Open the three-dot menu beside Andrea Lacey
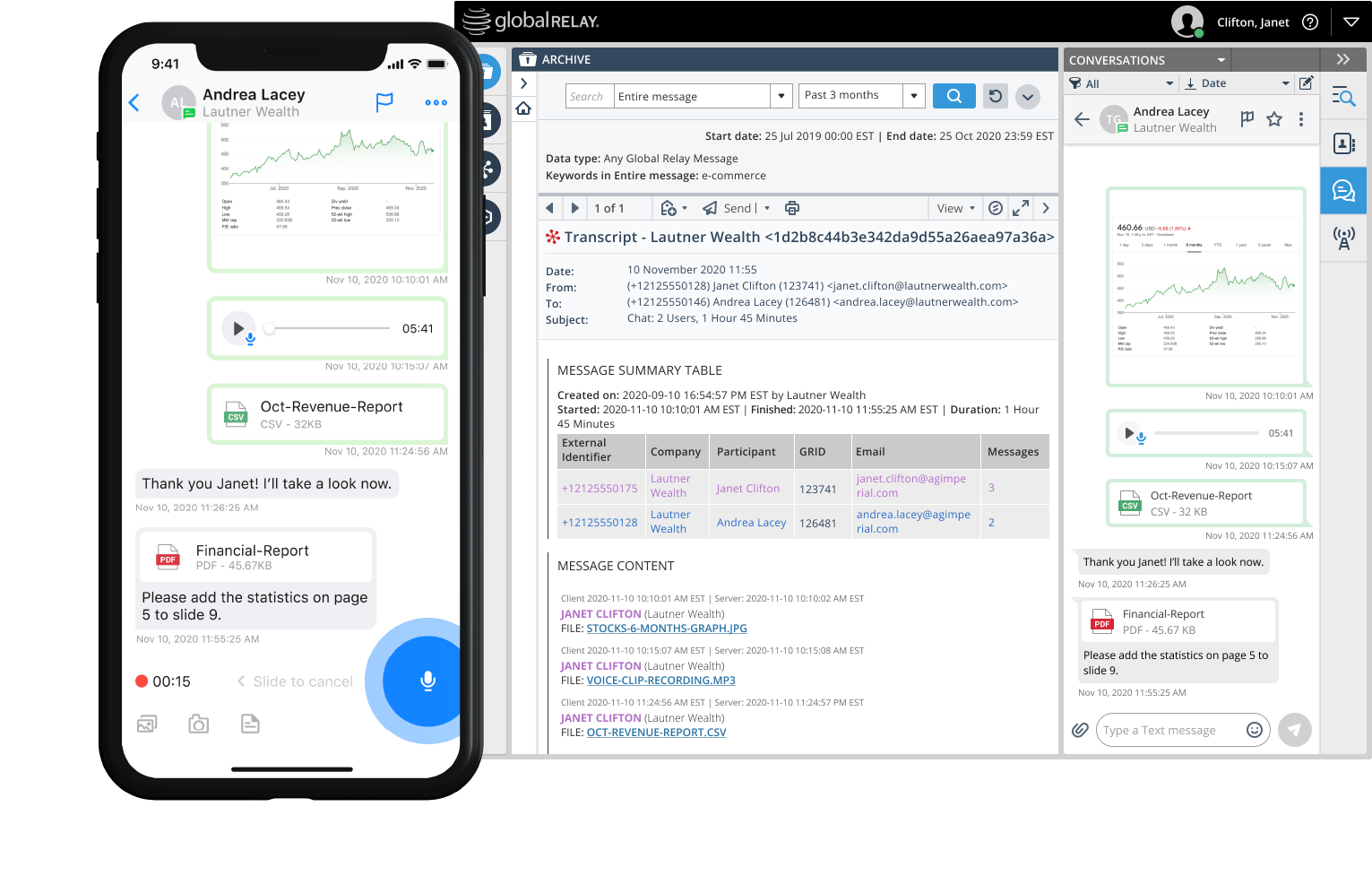This screenshot has height=876, width=1372. [x=1301, y=117]
